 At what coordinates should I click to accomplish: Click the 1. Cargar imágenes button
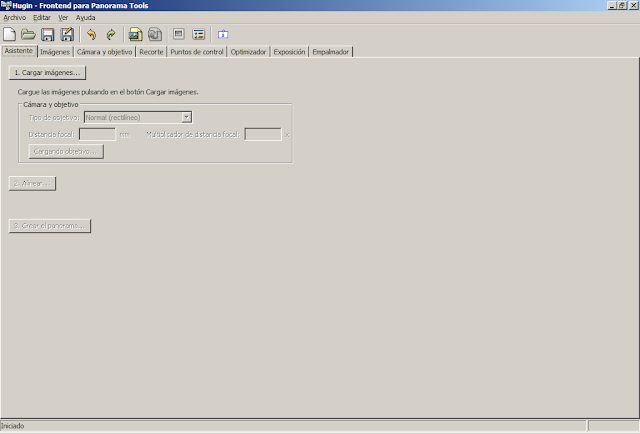pos(47,73)
